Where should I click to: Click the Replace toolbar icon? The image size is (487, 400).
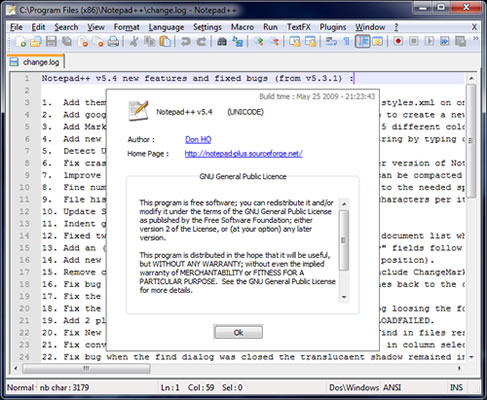point(238,42)
